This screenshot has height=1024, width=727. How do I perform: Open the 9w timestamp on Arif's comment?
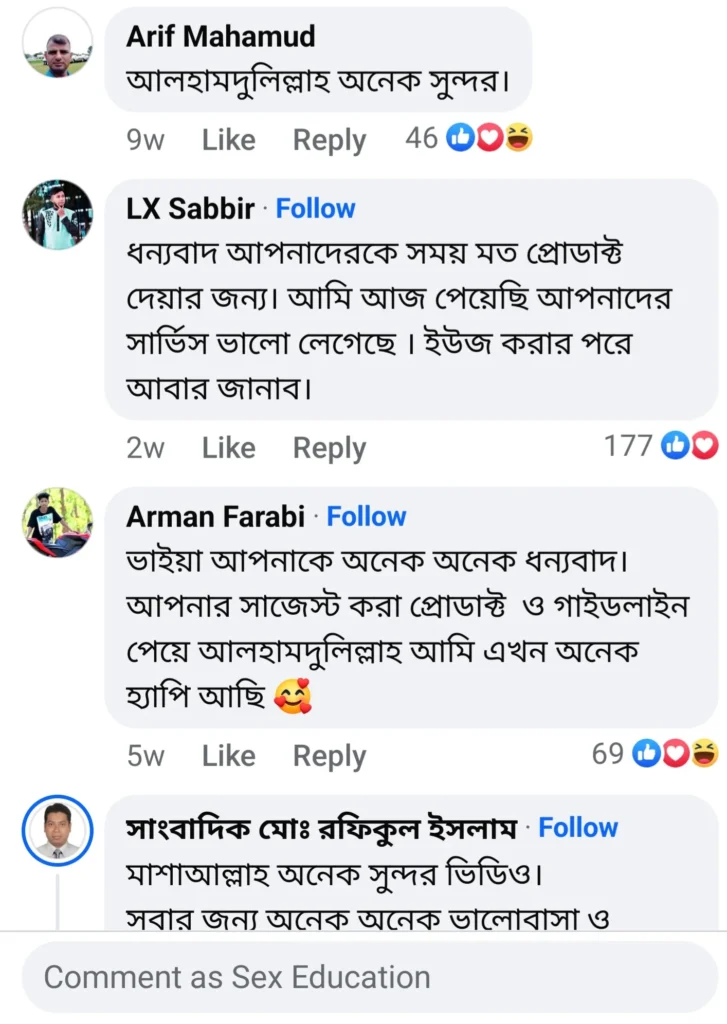[x=146, y=141]
